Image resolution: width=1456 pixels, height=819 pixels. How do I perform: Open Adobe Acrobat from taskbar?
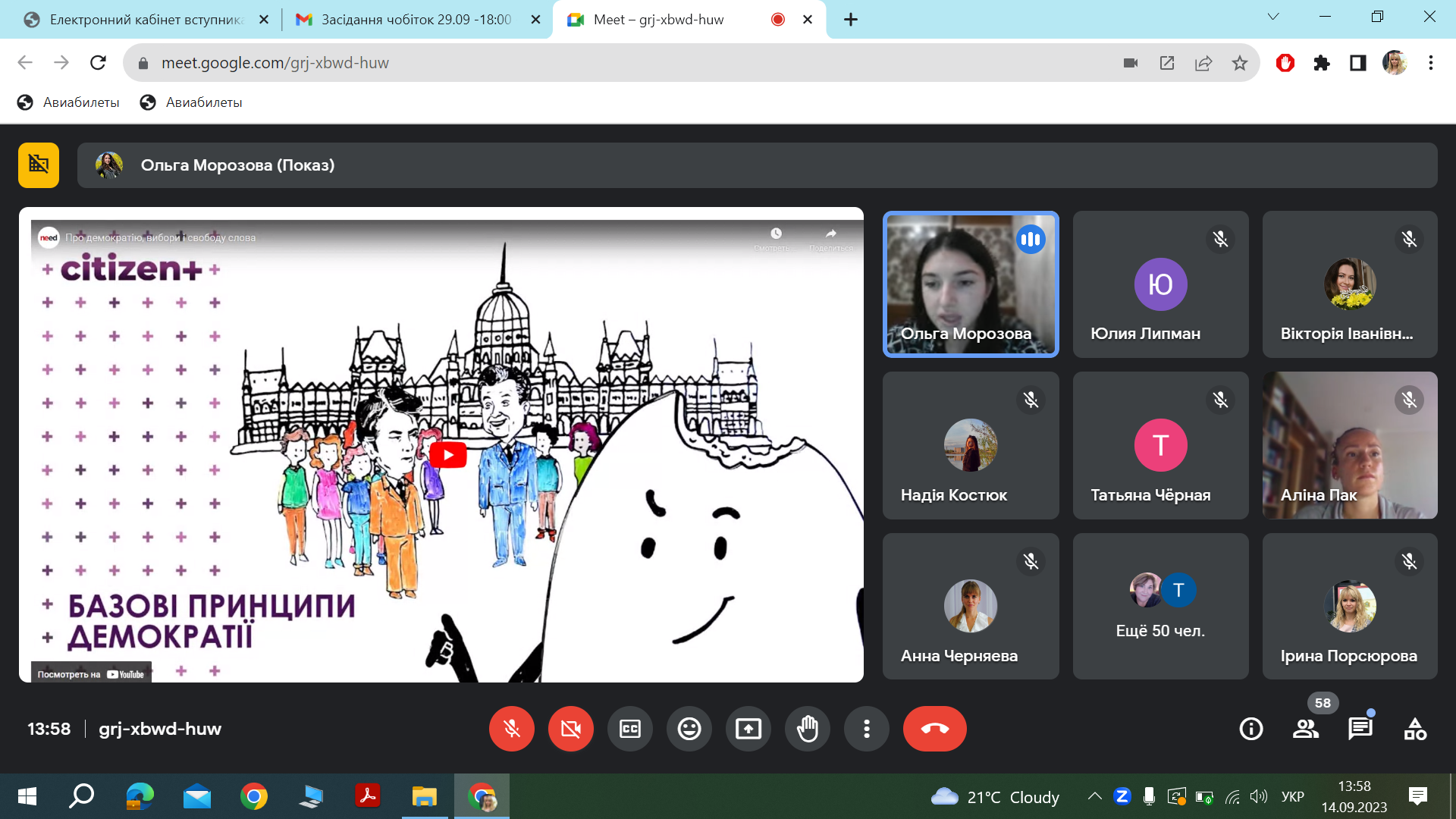(x=368, y=796)
